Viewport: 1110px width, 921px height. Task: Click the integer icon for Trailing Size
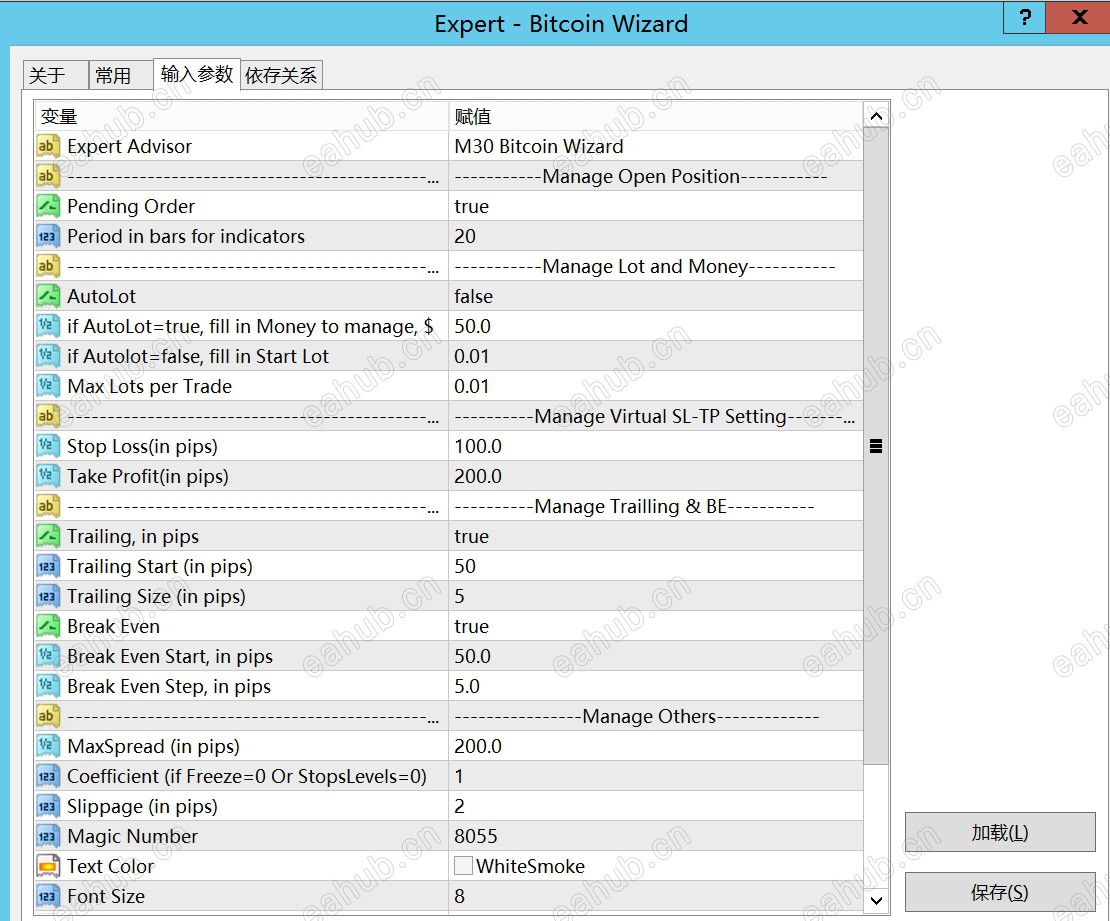(x=47, y=596)
